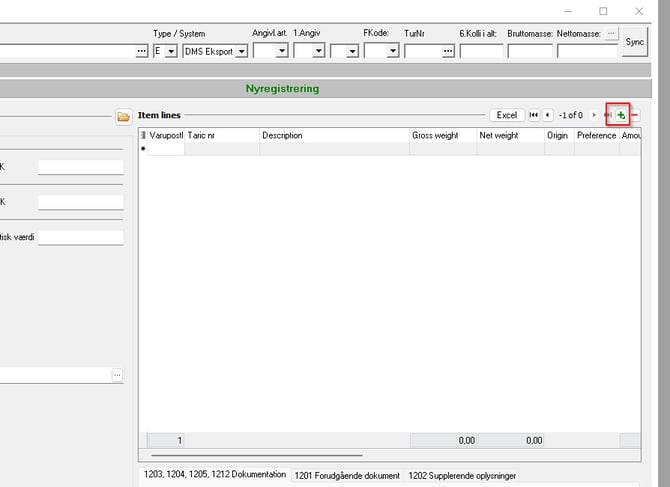Switch to 1201 Forudgående dokument tab

click(347, 476)
